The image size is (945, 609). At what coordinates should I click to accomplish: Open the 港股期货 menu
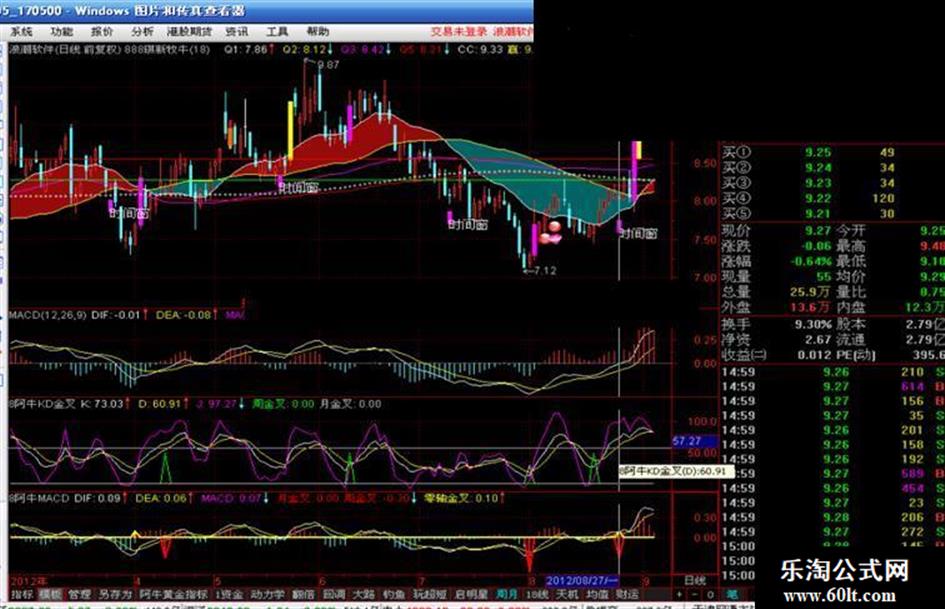pos(189,32)
